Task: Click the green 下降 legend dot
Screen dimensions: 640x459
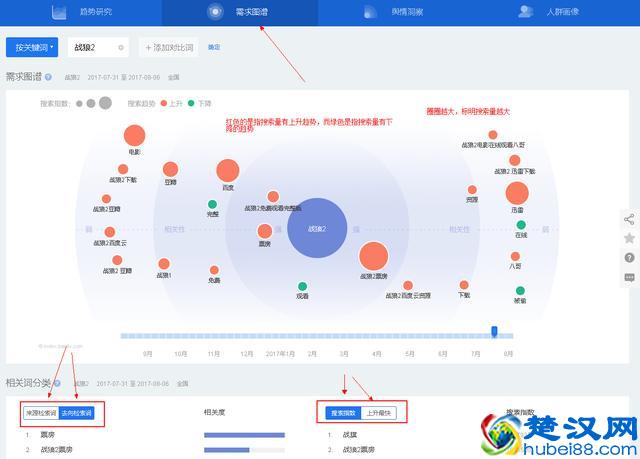Action: (191, 103)
